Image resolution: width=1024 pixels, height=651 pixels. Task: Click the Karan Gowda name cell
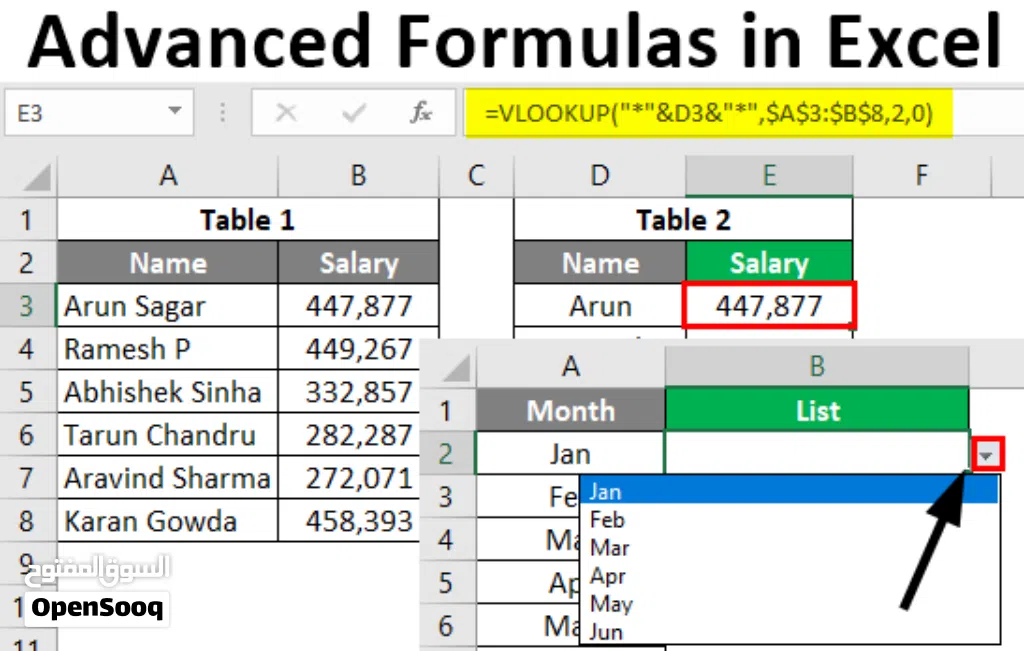[x=168, y=521]
